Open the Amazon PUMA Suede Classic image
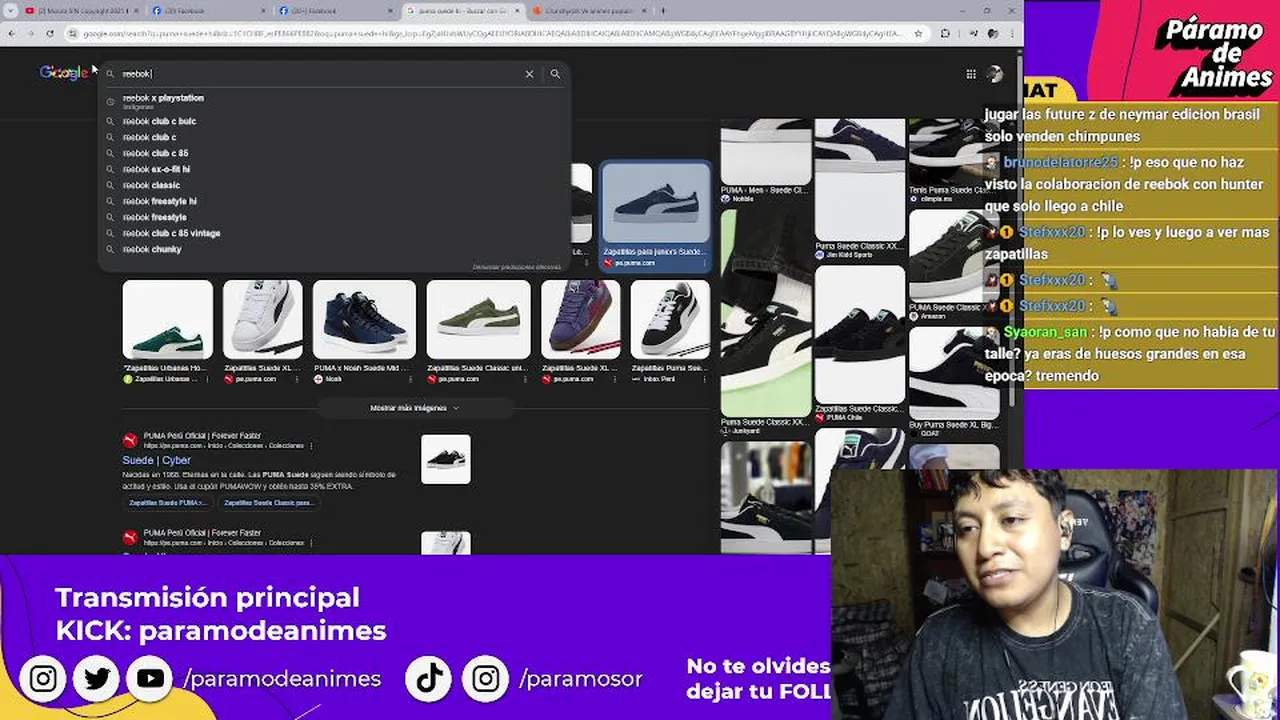 pyautogui.click(x=953, y=256)
